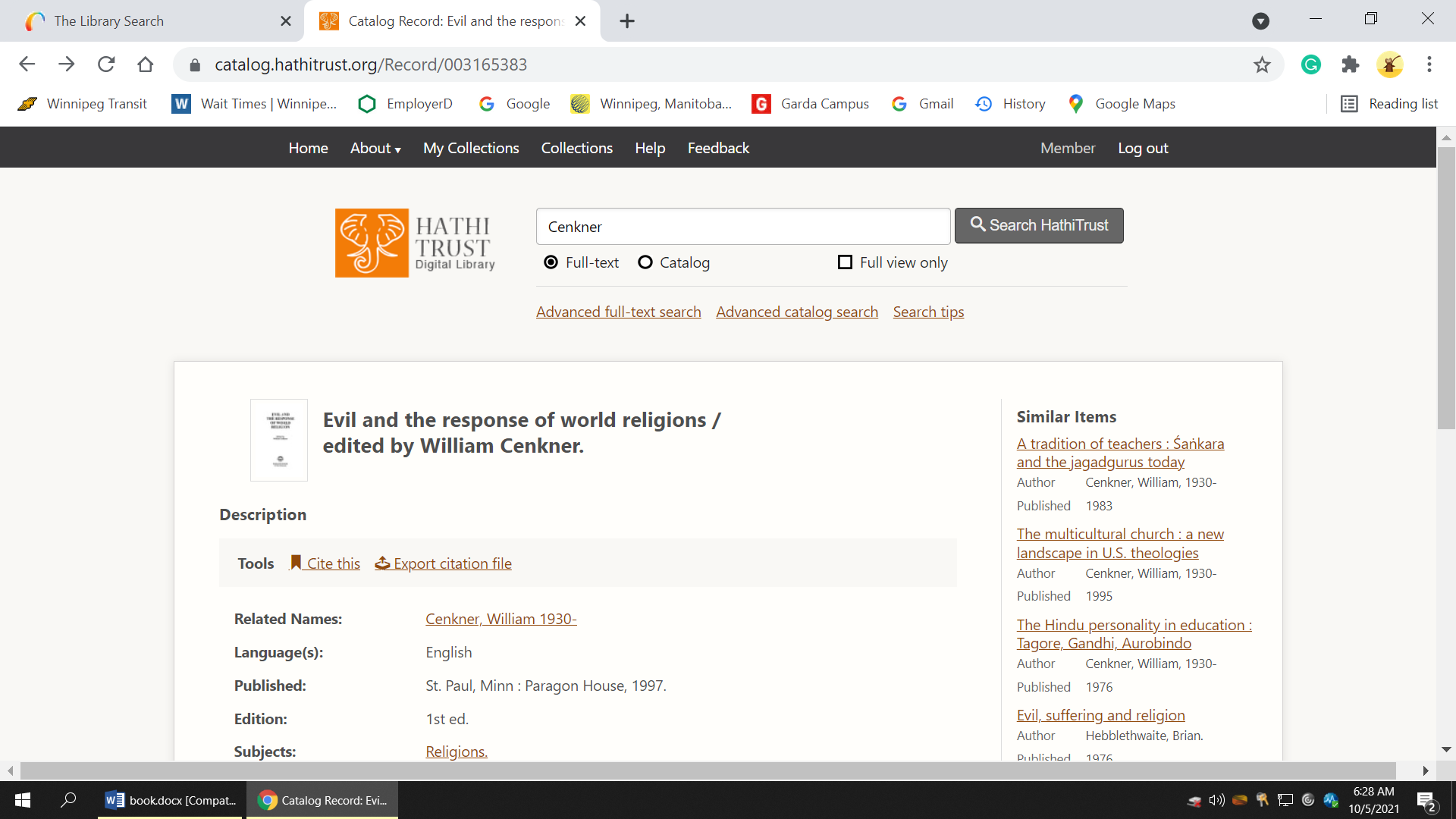Expand the About dropdown menu
The image size is (1456, 819).
375,149
